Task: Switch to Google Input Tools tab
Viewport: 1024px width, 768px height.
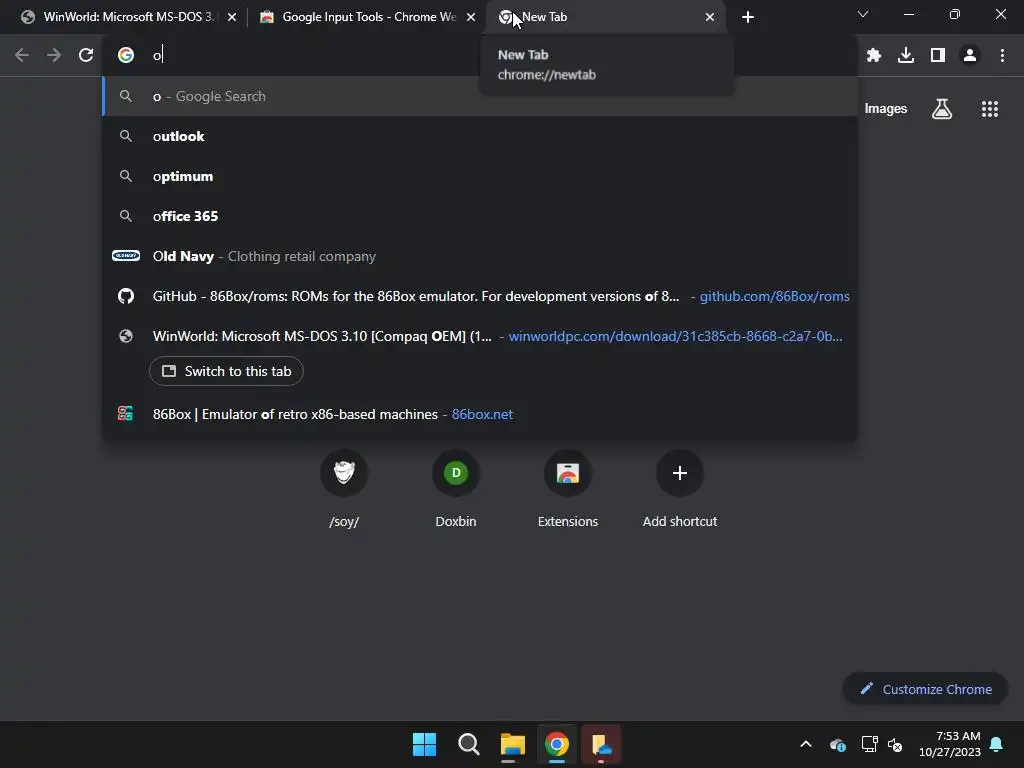Action: pos(368,17)
